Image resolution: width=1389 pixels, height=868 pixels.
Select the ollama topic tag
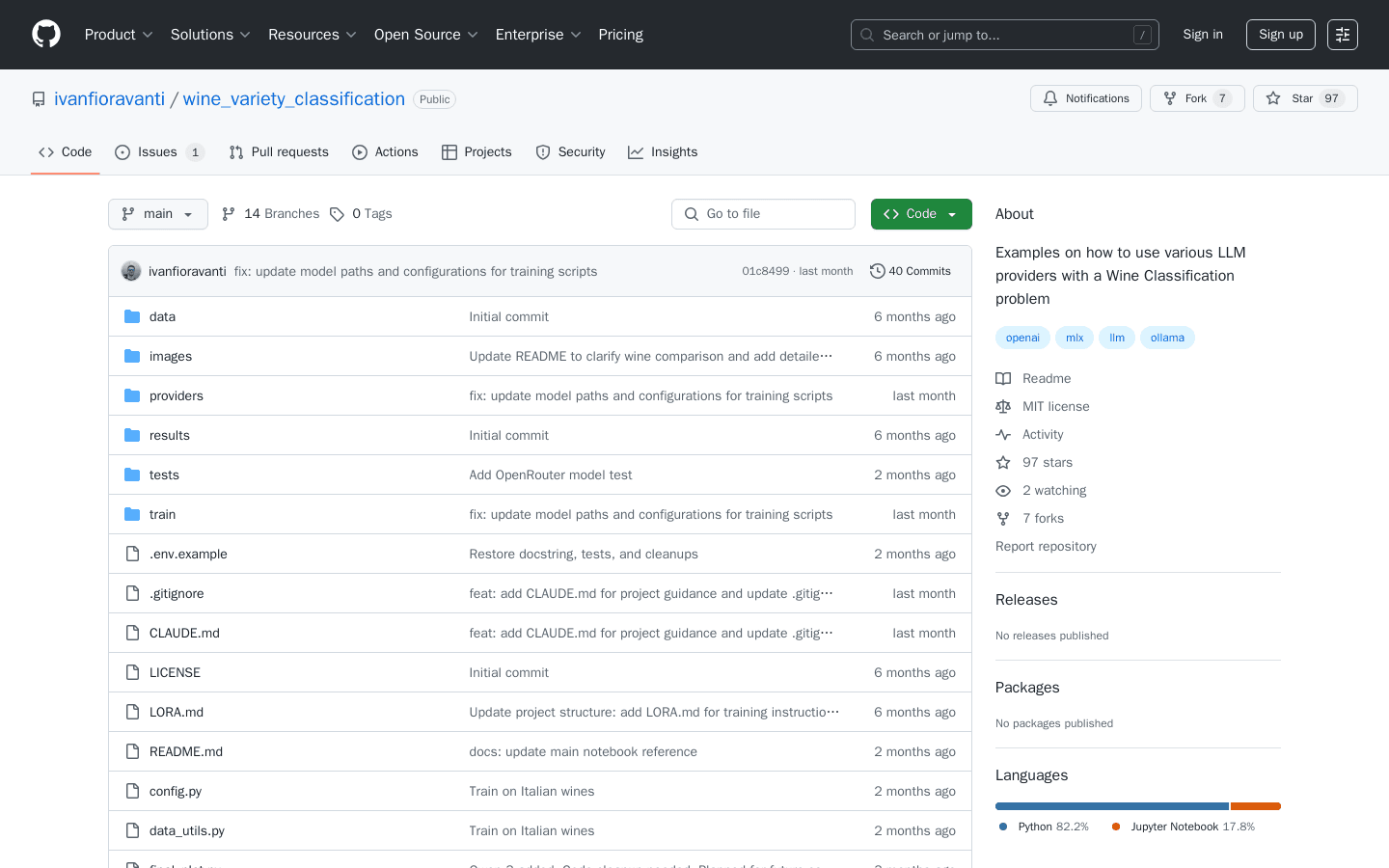(x=1167, y=338)
